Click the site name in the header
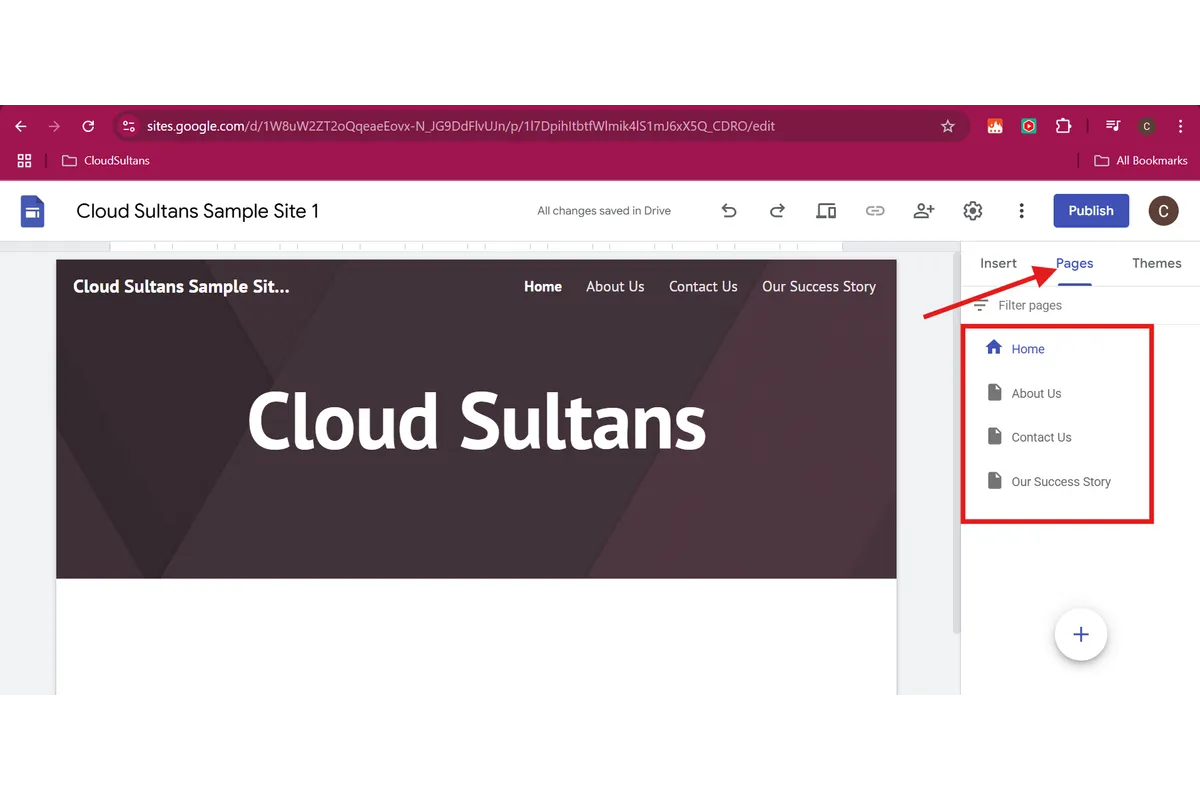1200x800 pixels. [181, 286]
